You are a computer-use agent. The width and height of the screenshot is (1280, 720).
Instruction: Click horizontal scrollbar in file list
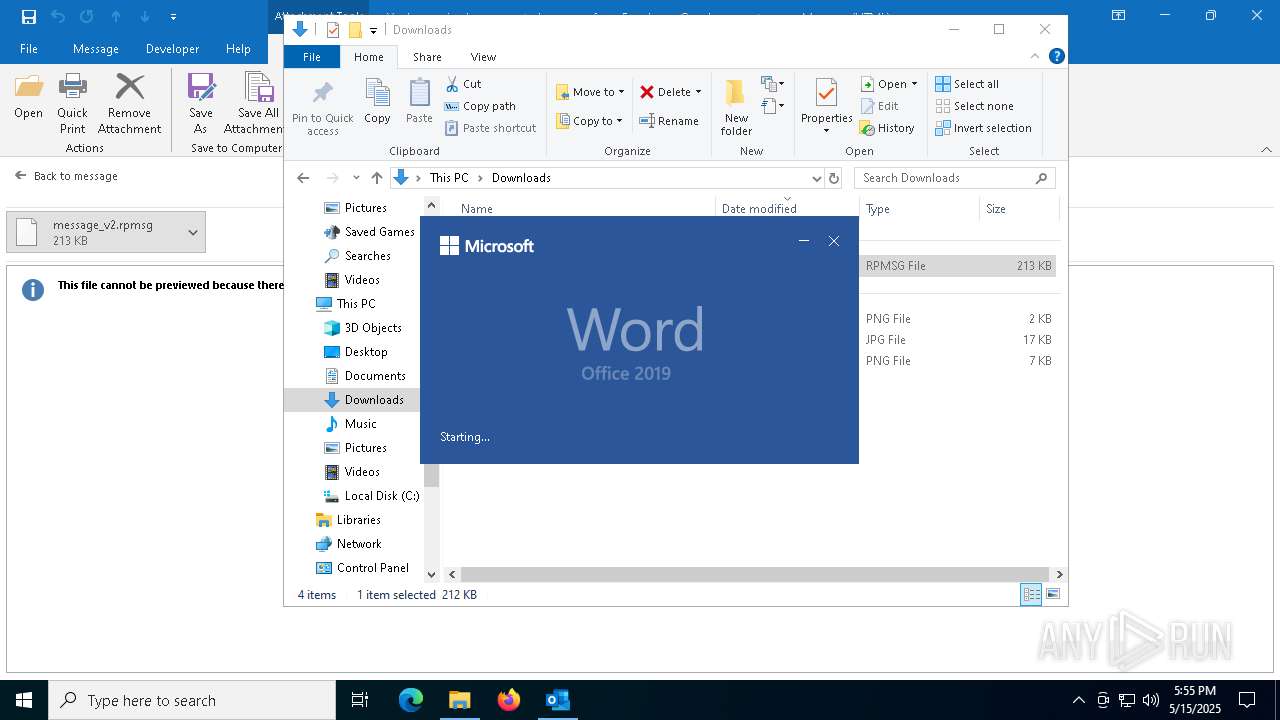click(755, 574)
